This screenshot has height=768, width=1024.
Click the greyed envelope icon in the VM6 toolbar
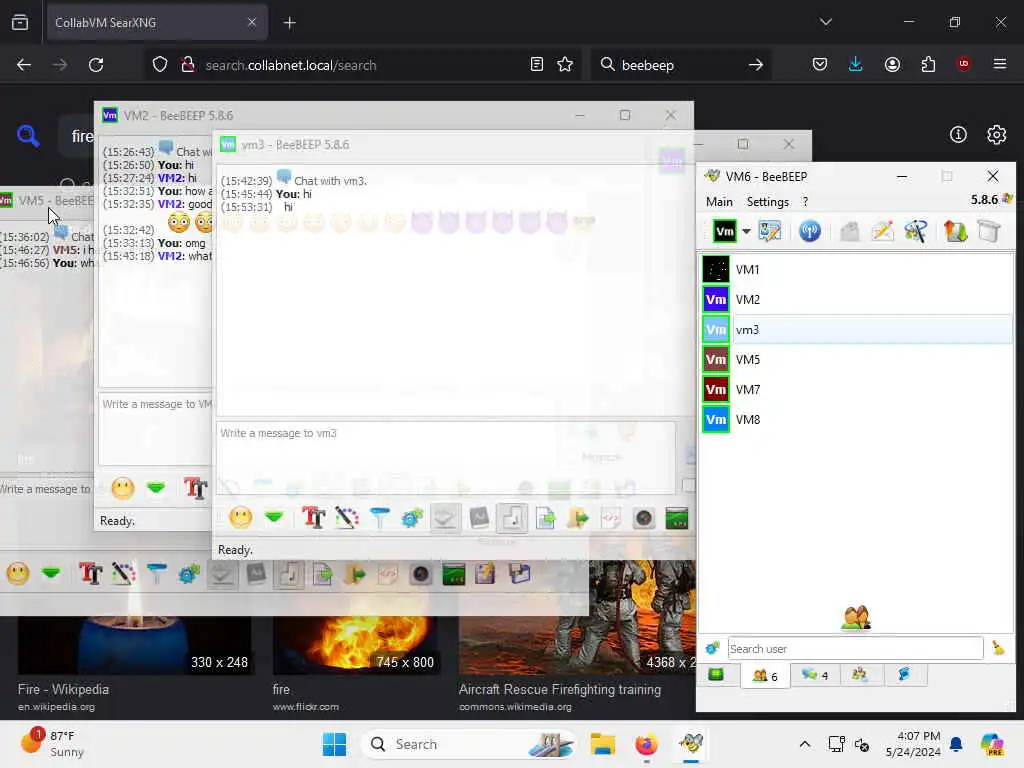[849, 231]
